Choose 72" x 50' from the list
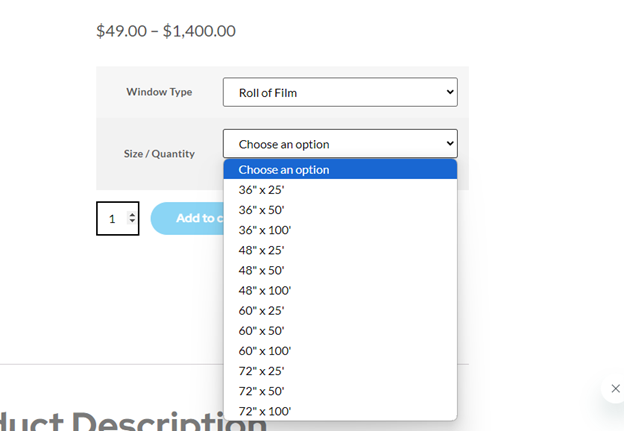Screen dimensions: 624x431 point(340,391)
